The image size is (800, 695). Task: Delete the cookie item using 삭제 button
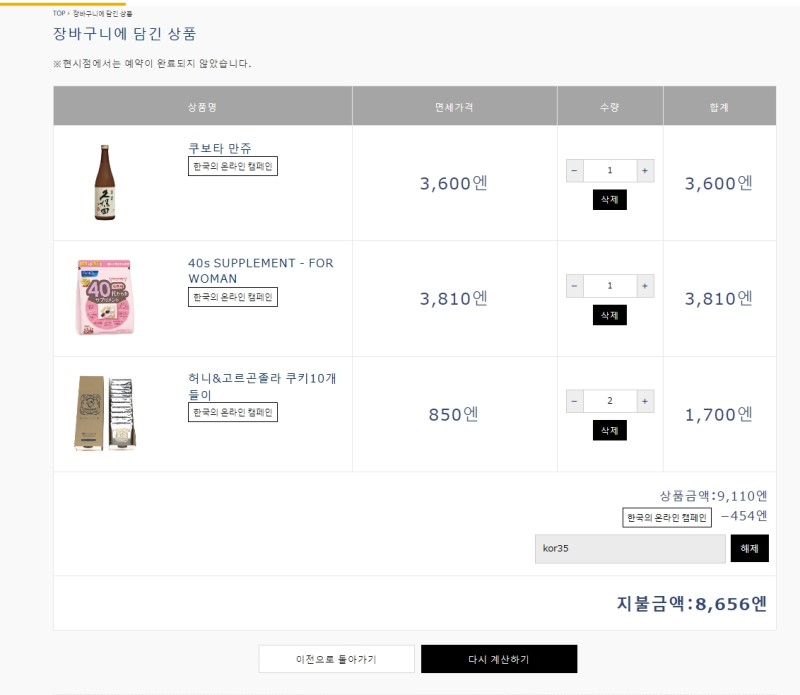click(610, 431)
